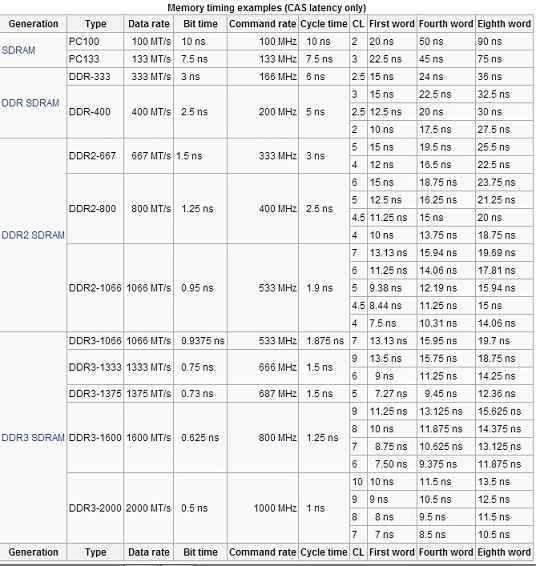536x566 pixels.
Task: Click the '1600 MT/s' data rate cell
Action: (x=148, y=437)
